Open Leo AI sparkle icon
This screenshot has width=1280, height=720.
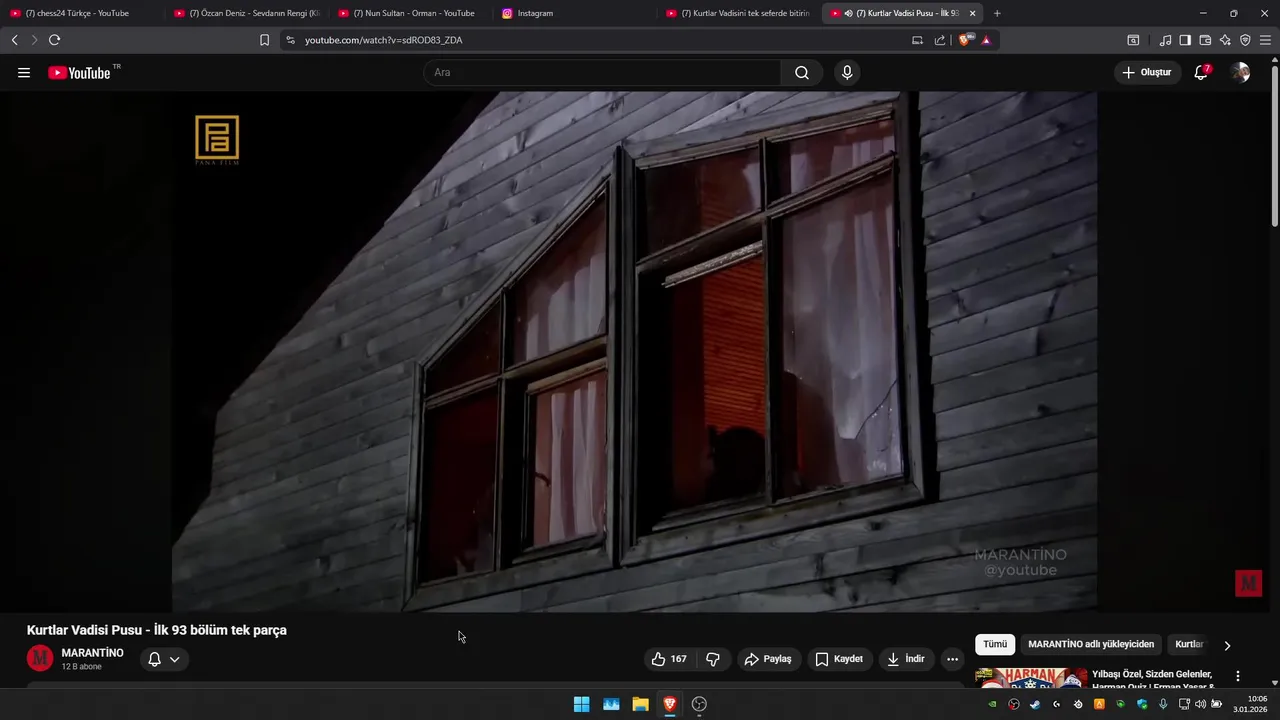pyautogui.click(x=1225, y=40)
